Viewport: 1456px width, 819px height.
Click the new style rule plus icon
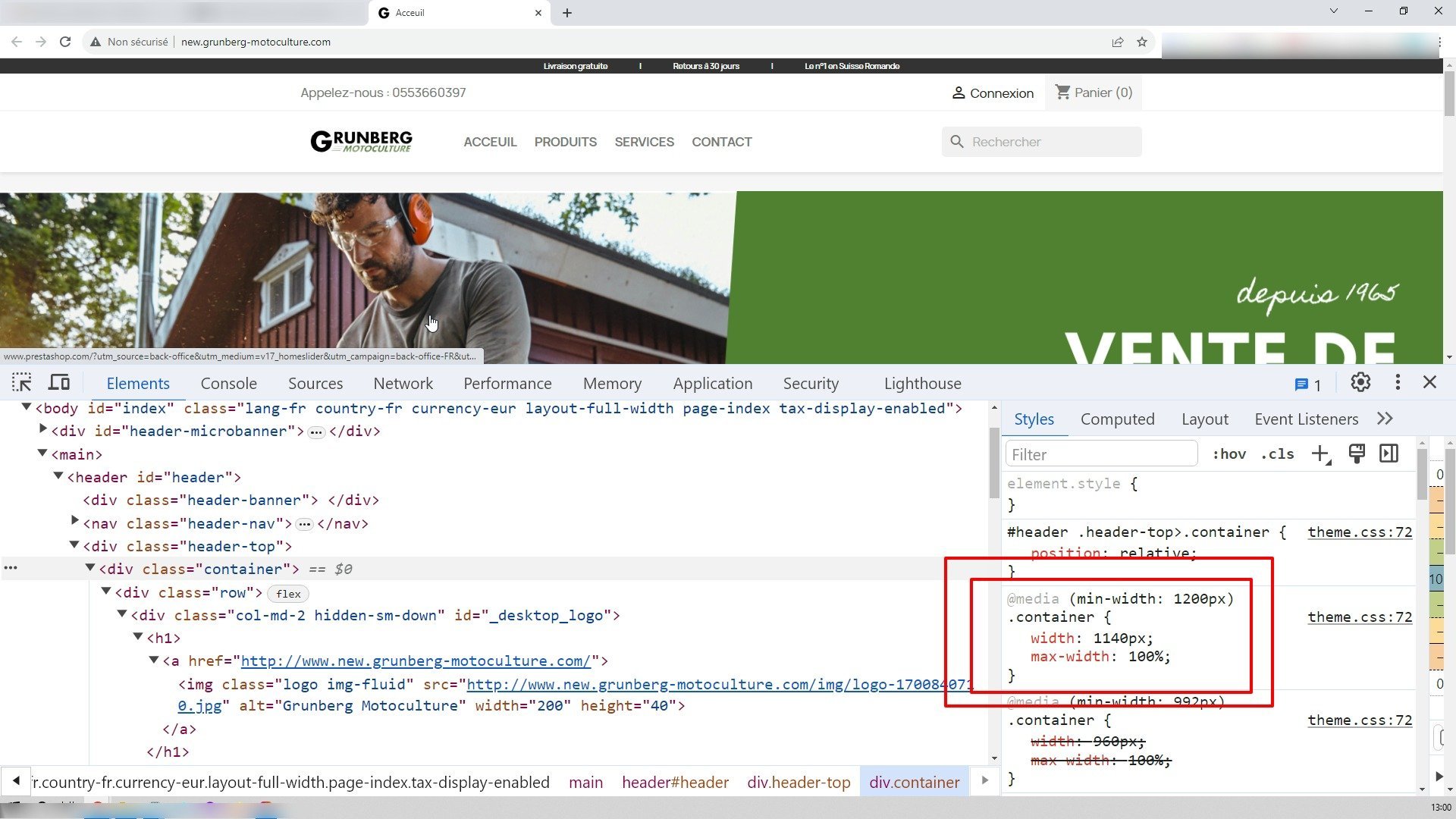[1321, 454]
